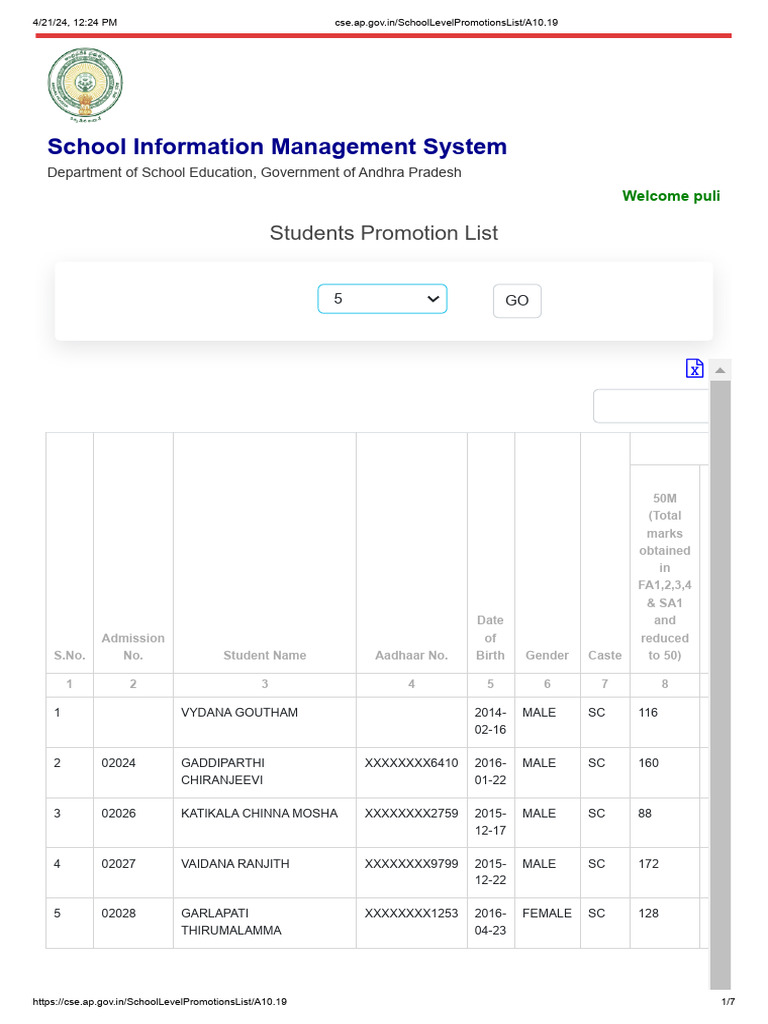Click birth date 2016-01-22

pos(490,771)
